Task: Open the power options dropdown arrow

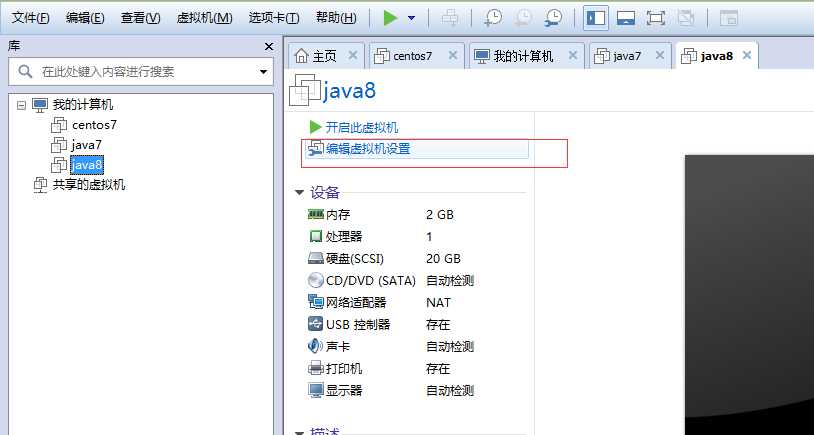Action: [412, 18]
